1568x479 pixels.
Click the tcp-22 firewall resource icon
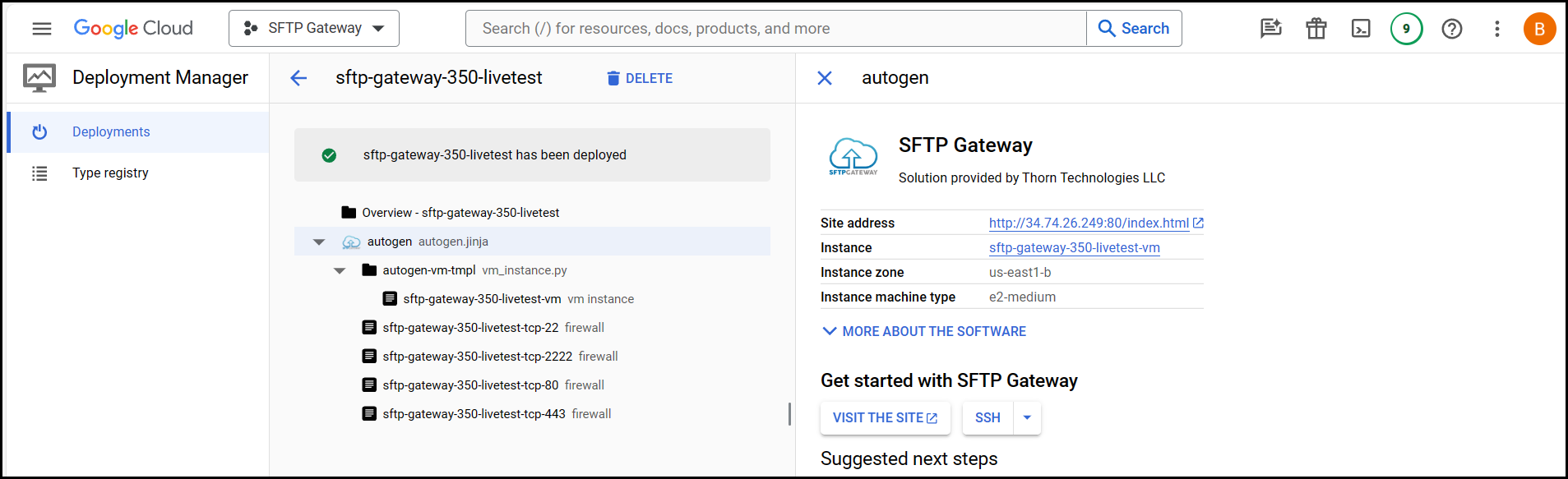tap(369, 328)
